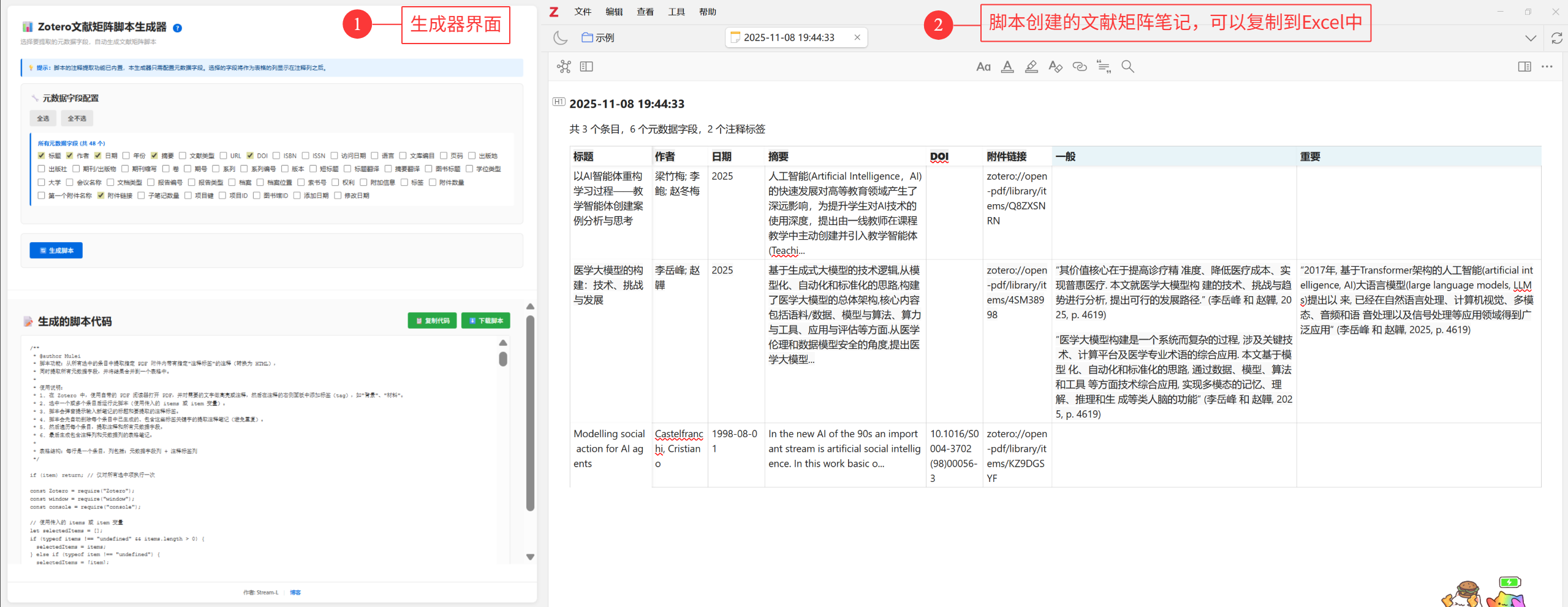Click the generated code panel scrollbar
The width and height of the screenshot is (1568, 607).
[x=503, y=359]
